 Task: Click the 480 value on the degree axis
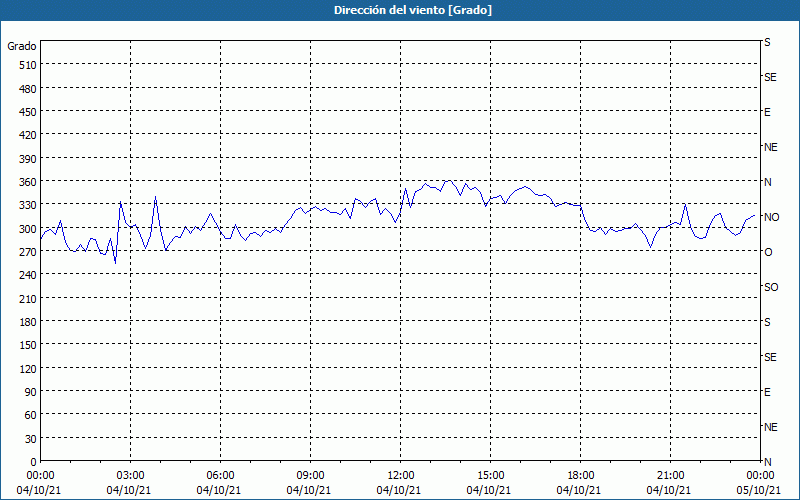[x=28, y=89]
